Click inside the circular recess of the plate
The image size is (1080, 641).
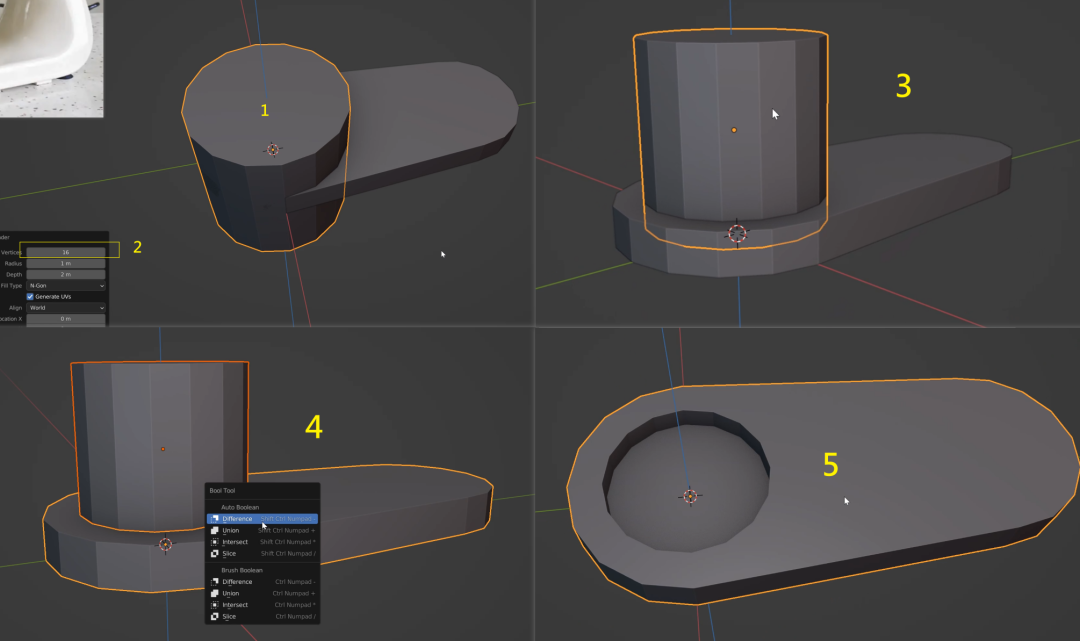(x=689, y=482)
